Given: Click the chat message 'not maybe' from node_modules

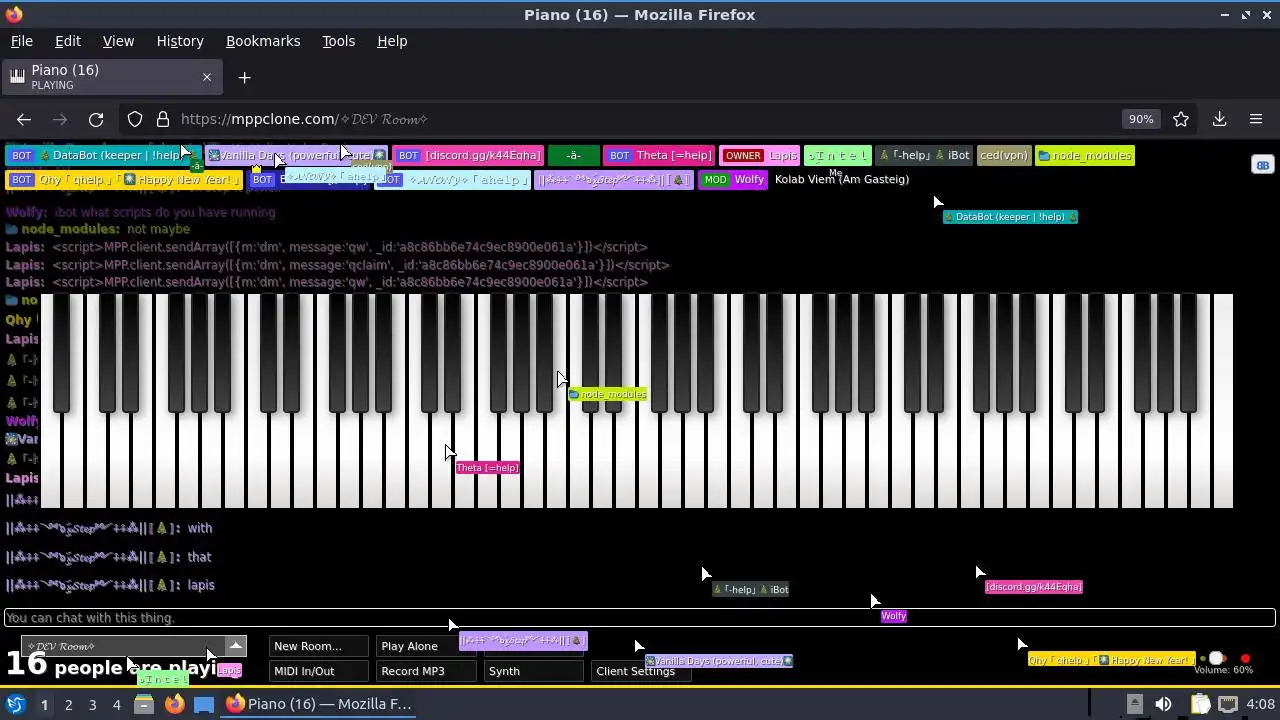Looking at the screenshot, I should [158, 229].
